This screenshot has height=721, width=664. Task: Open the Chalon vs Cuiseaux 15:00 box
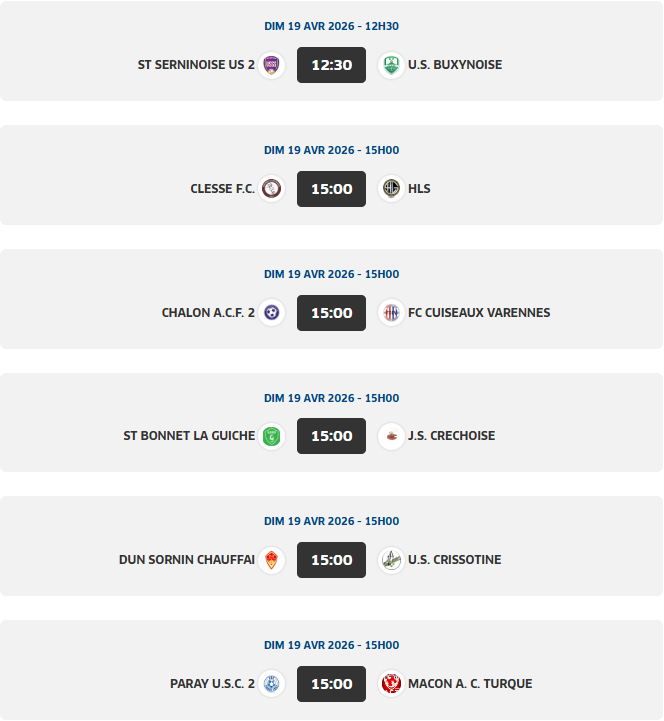pos(331,312)
